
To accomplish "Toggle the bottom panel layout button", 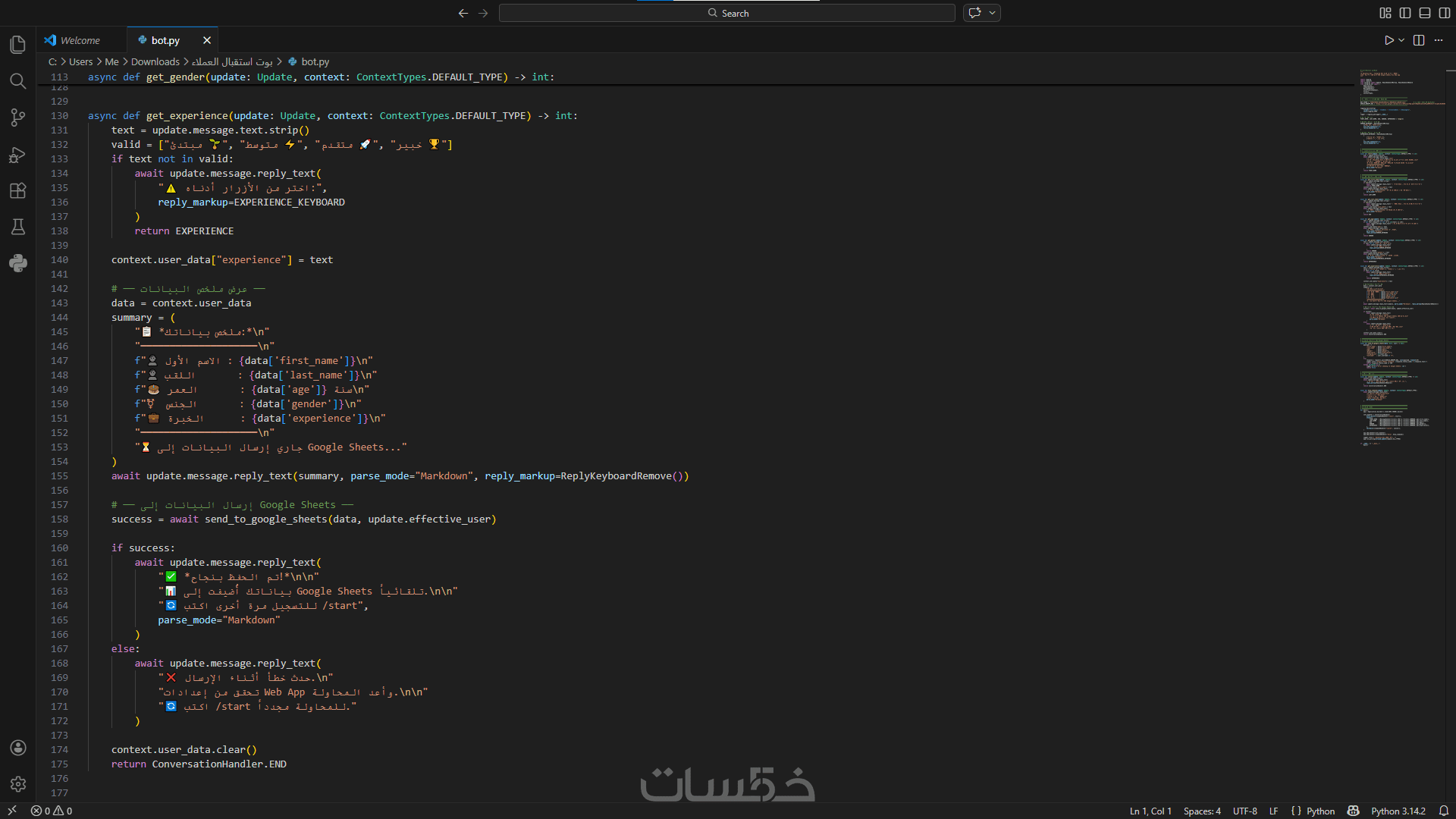I will point(1425,13).
